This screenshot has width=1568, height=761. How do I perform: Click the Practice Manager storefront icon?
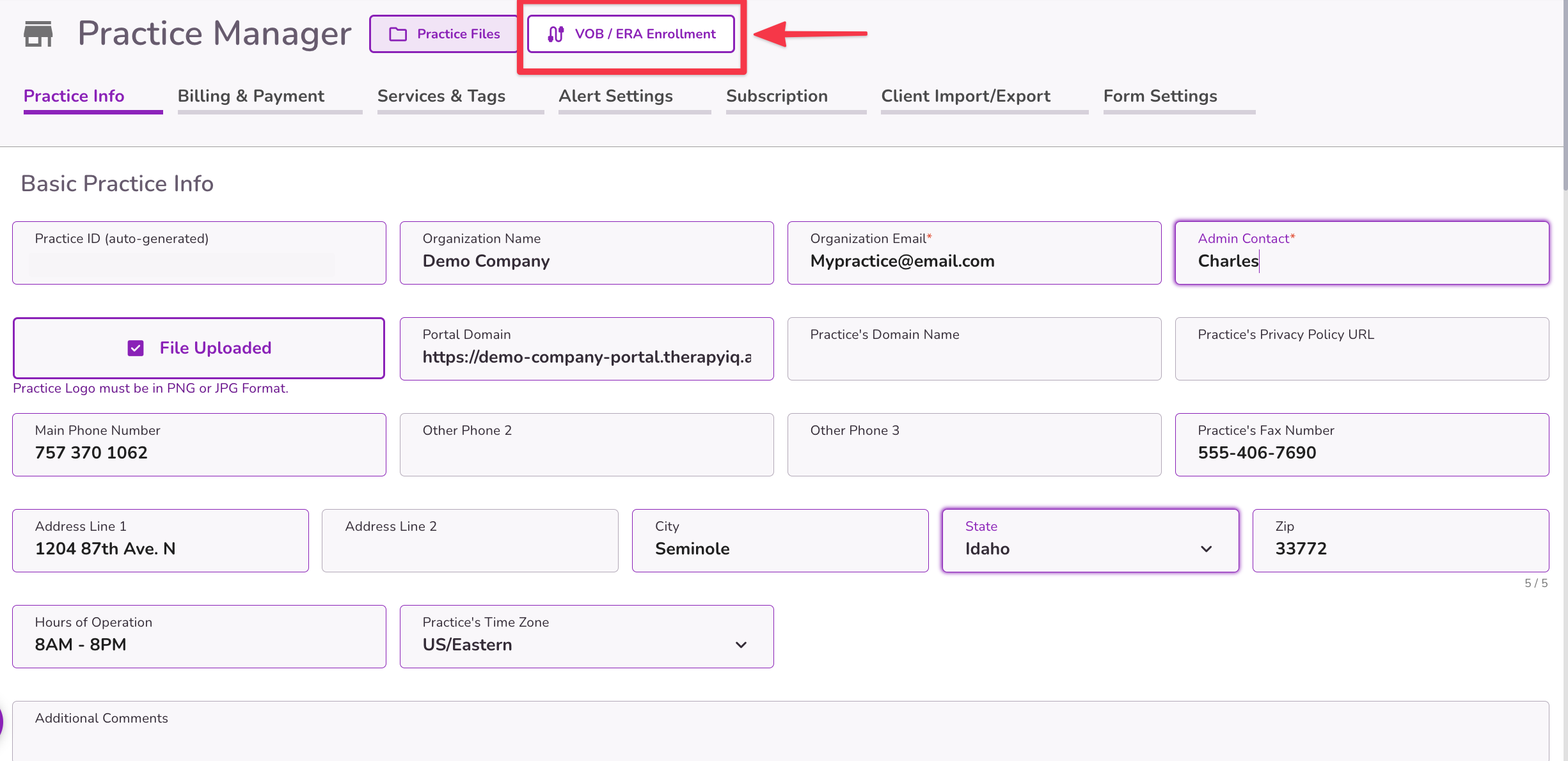pos(38,34)
